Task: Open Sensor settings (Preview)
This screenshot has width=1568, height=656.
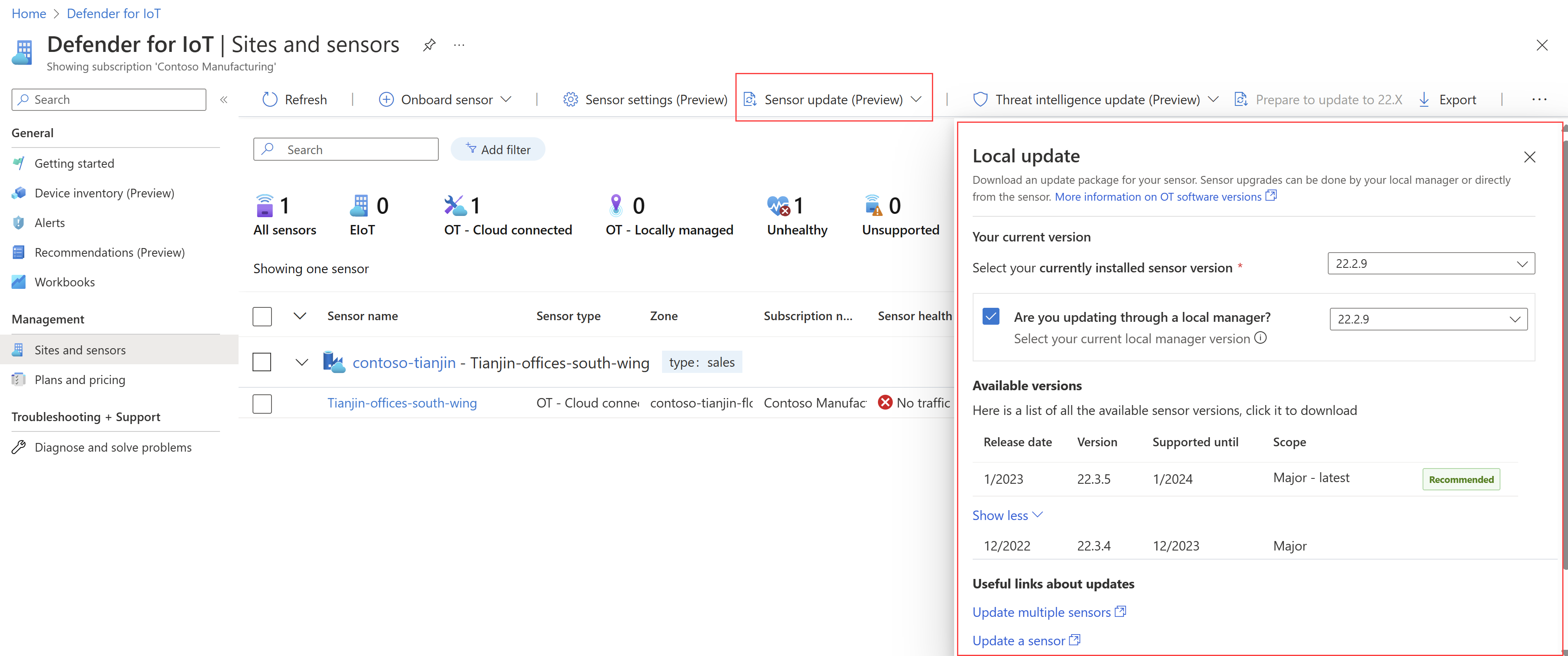Action: coord(645,100)
